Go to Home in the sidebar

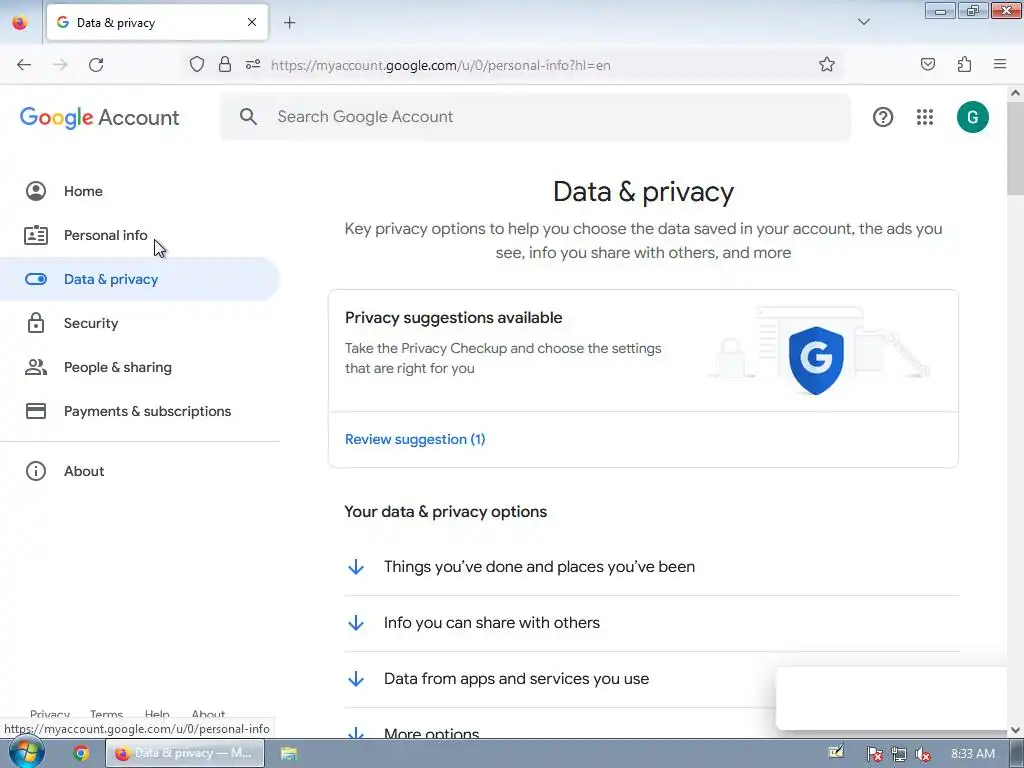click(140, 191)
